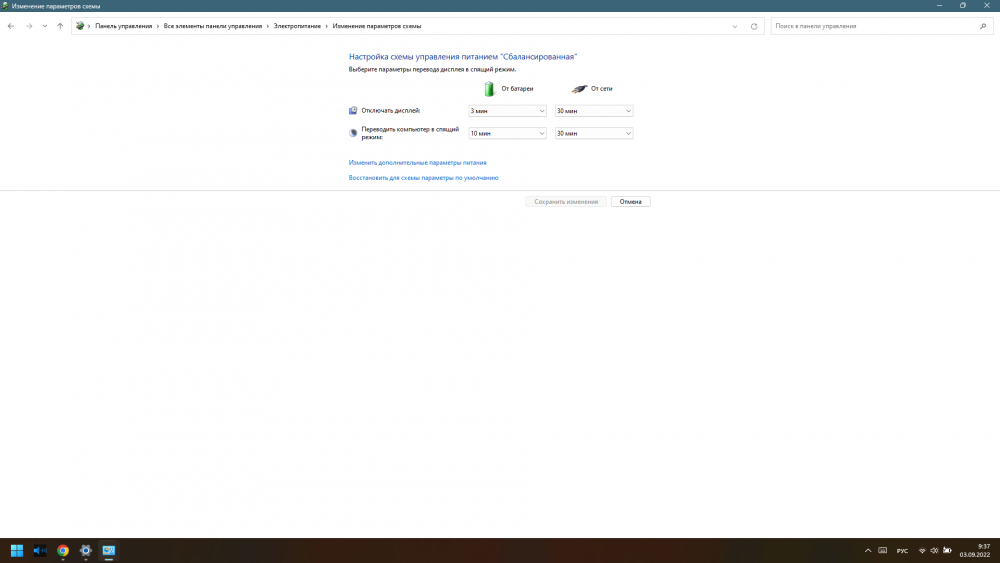Click the Wi-Fi icon in the system tray
This screenshot has width=1000, height=563.
(921, 551)
